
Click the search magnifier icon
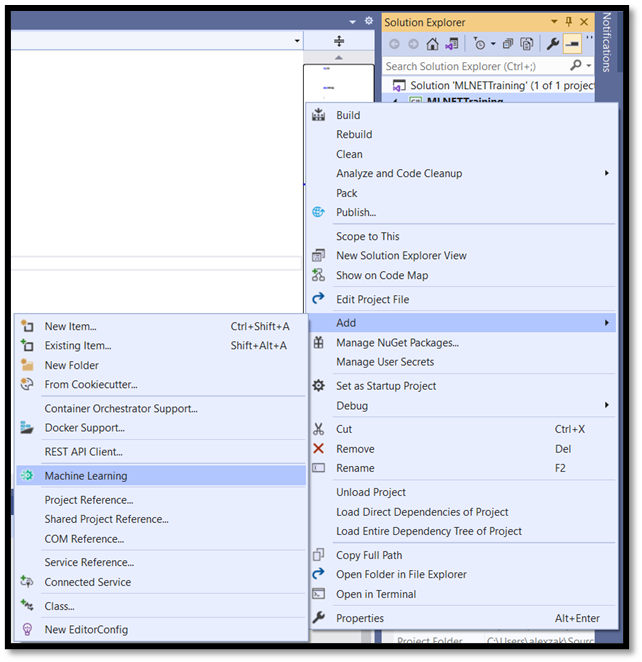[x=575, y=65]
